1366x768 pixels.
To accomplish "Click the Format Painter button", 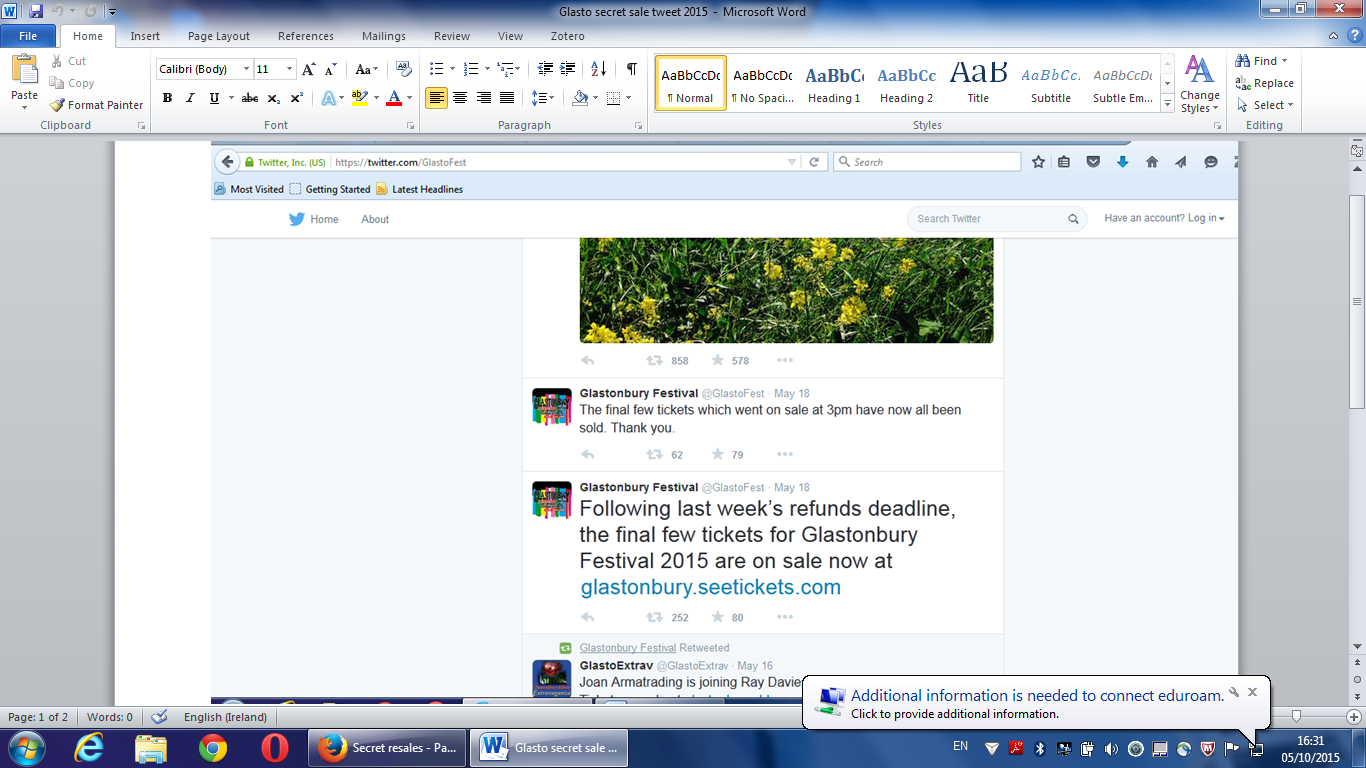I will coord(96,105).
